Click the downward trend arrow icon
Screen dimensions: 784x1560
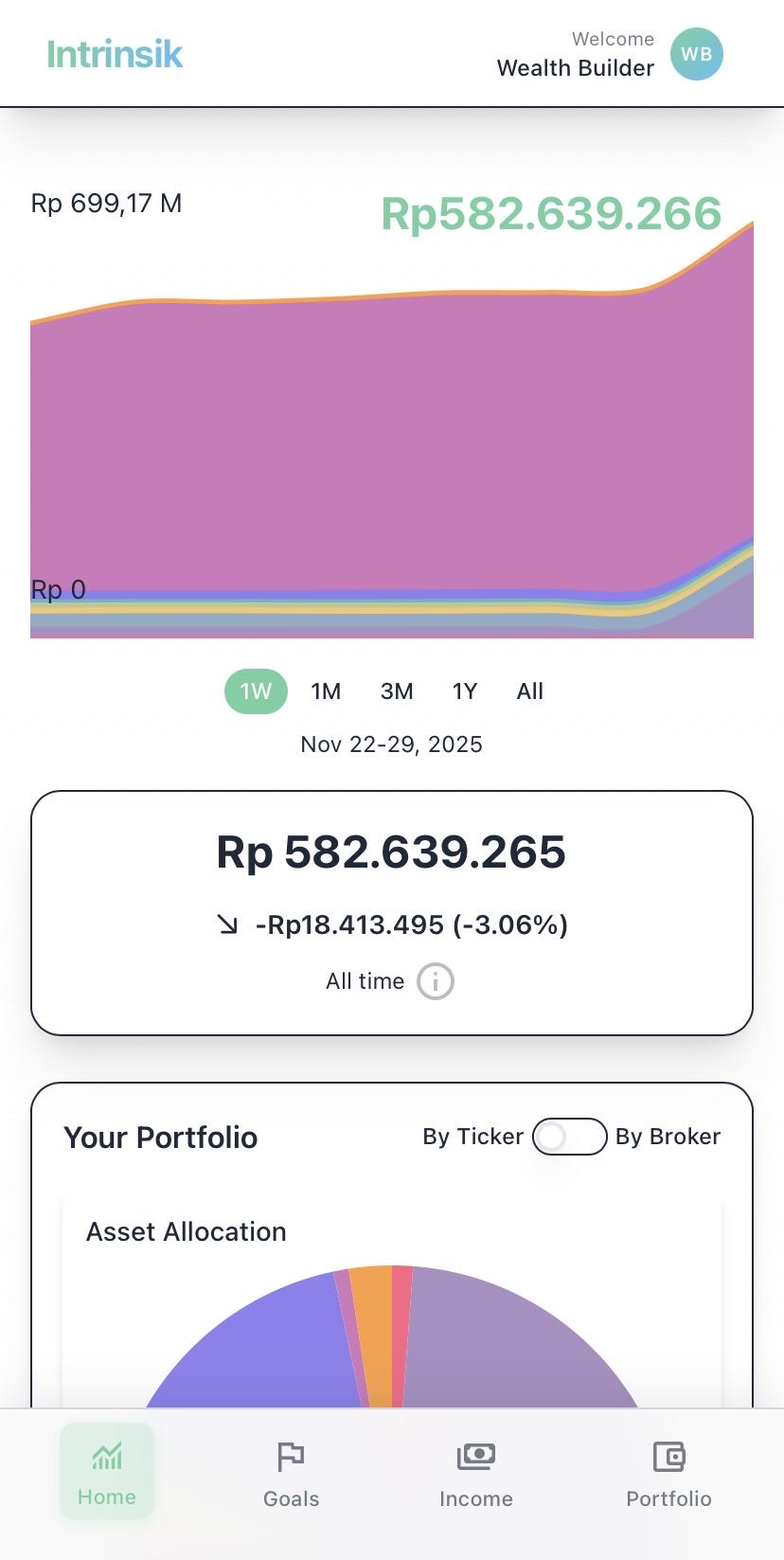[x=227, y=924]
